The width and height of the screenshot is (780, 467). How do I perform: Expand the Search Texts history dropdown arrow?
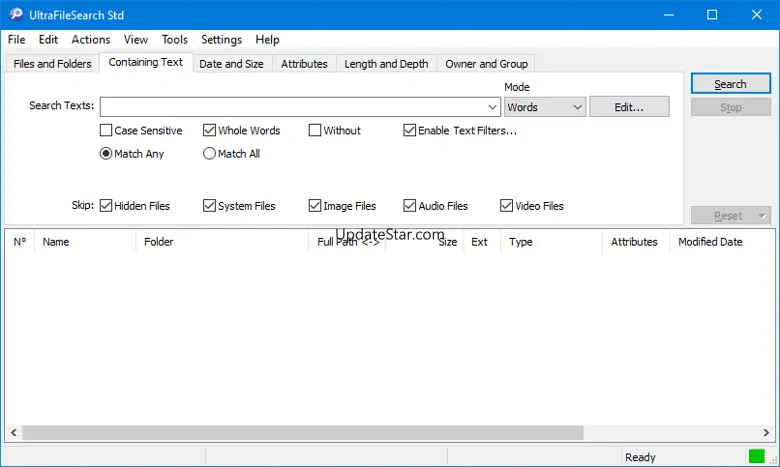coord(492,107)
